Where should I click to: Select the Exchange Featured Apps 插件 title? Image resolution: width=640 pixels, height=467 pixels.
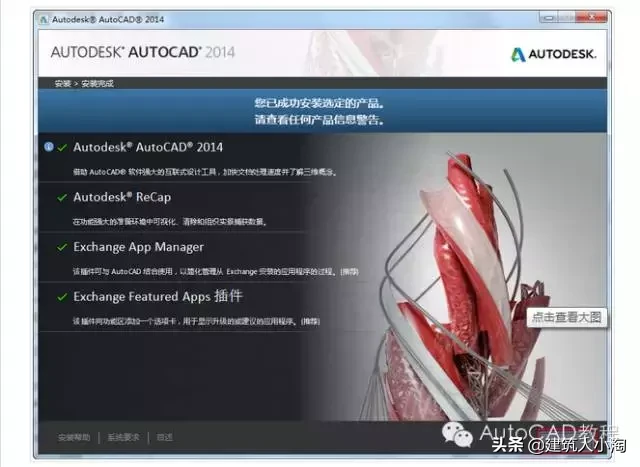(x=158, y=296)
